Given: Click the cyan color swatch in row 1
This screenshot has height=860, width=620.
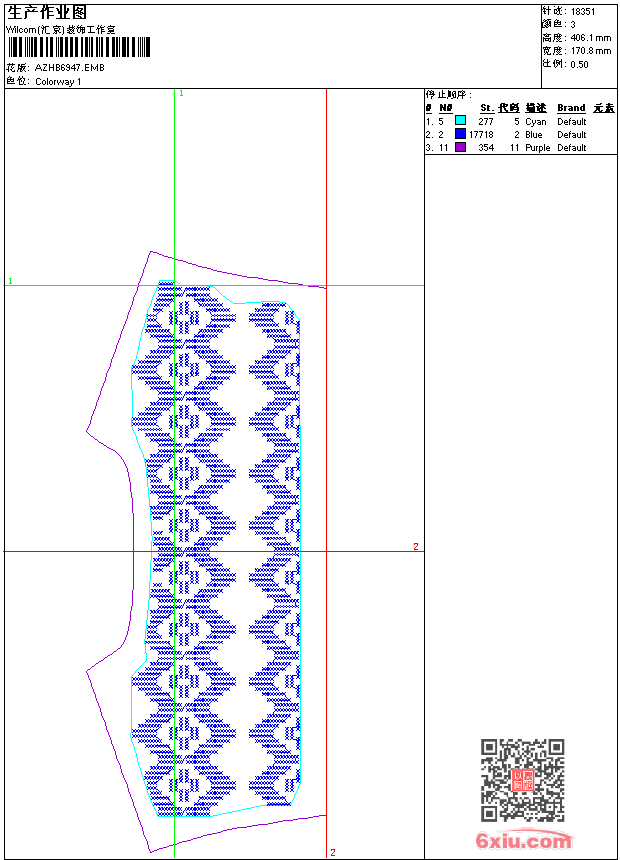Looking at the screenshot, I should pos(460,120).
